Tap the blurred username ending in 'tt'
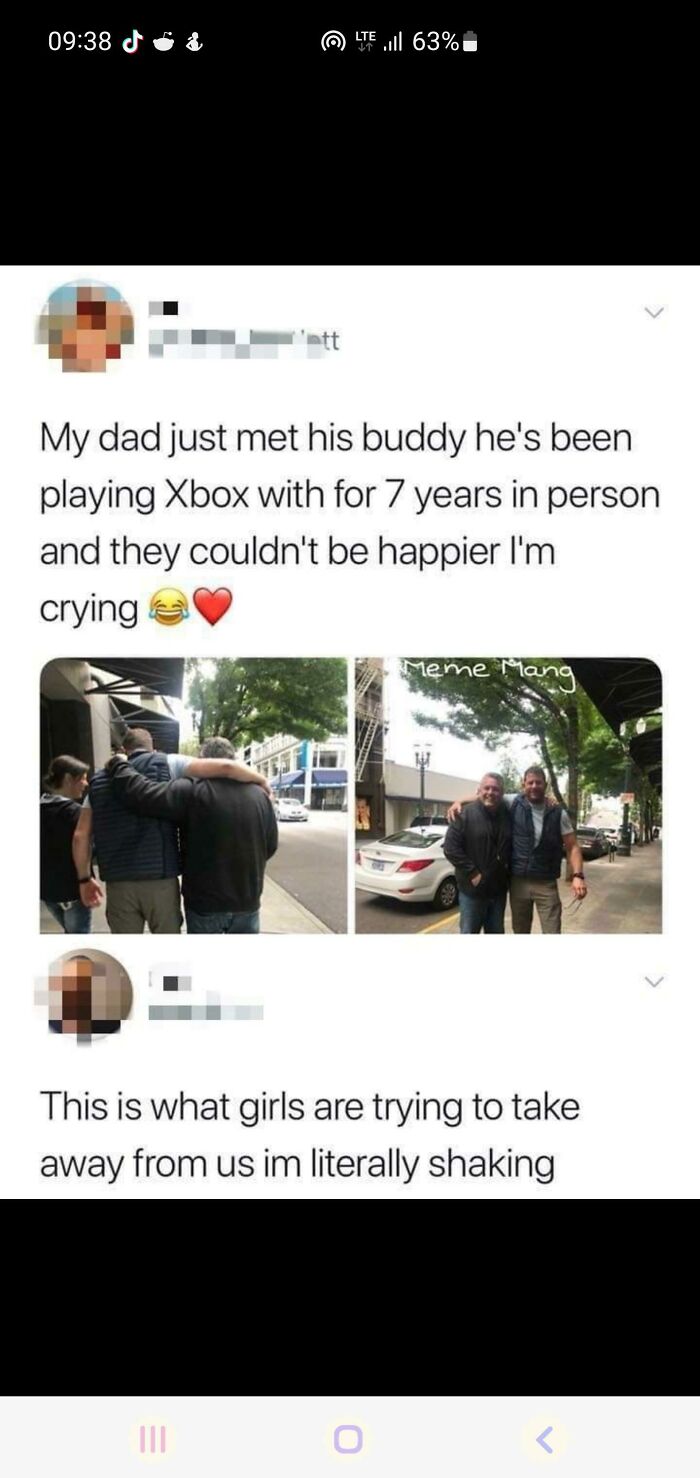700x1478 pixels. [245, 342]
